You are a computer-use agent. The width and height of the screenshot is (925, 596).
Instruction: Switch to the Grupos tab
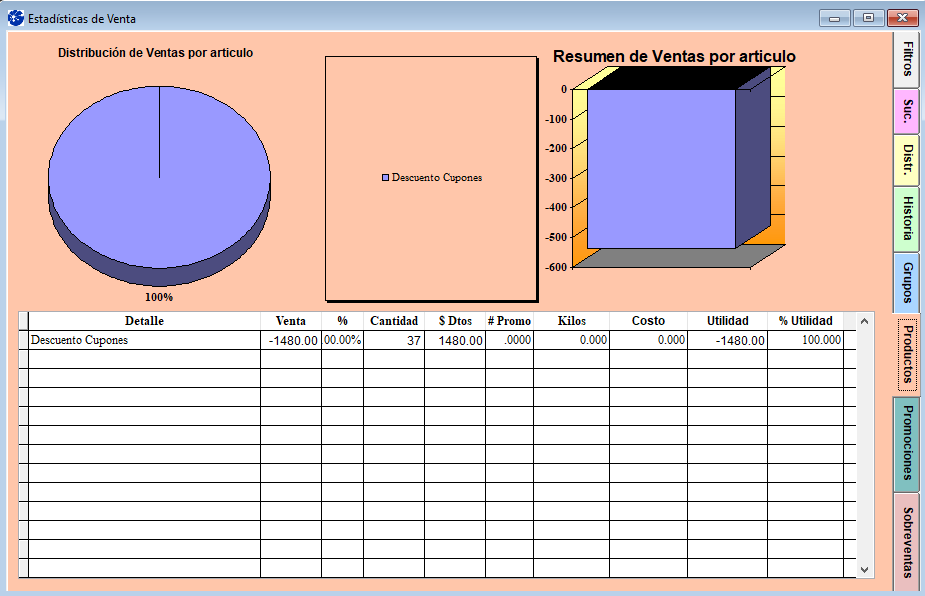click(907, 282)
